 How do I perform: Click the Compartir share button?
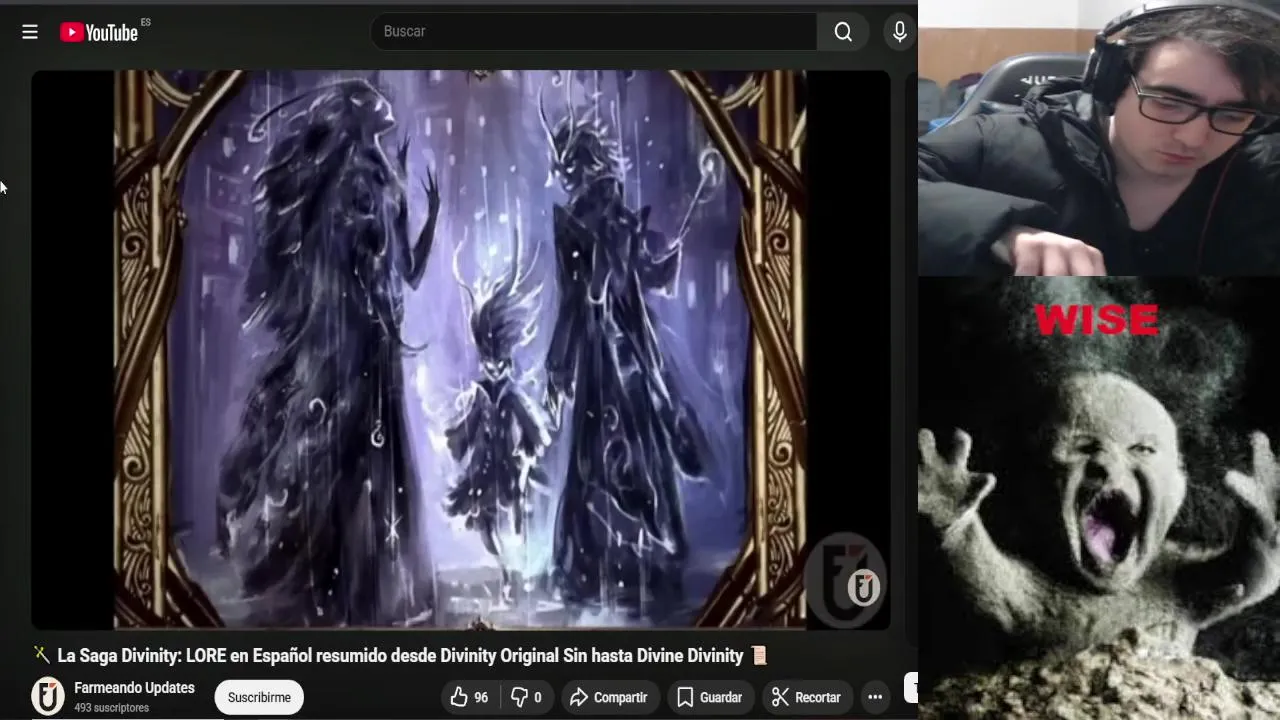[608, 697]
